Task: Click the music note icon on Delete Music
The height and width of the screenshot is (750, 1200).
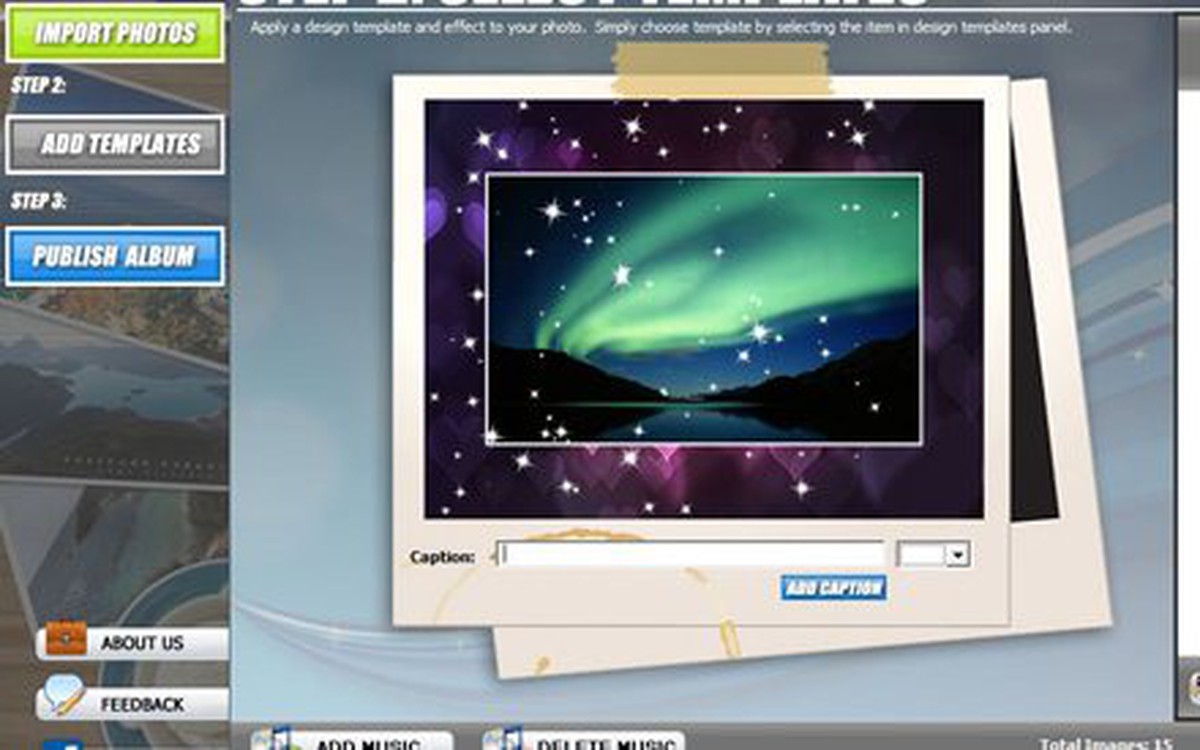Action: coord(503,739)
